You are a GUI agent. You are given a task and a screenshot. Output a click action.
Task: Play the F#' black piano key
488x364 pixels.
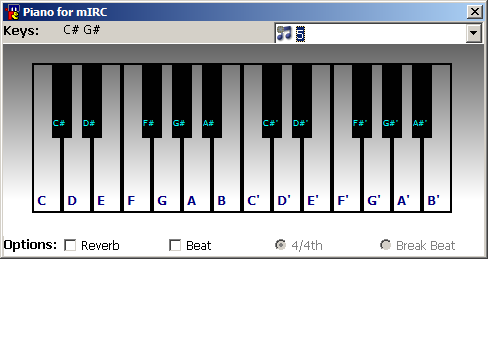click(x=362, y=101)
